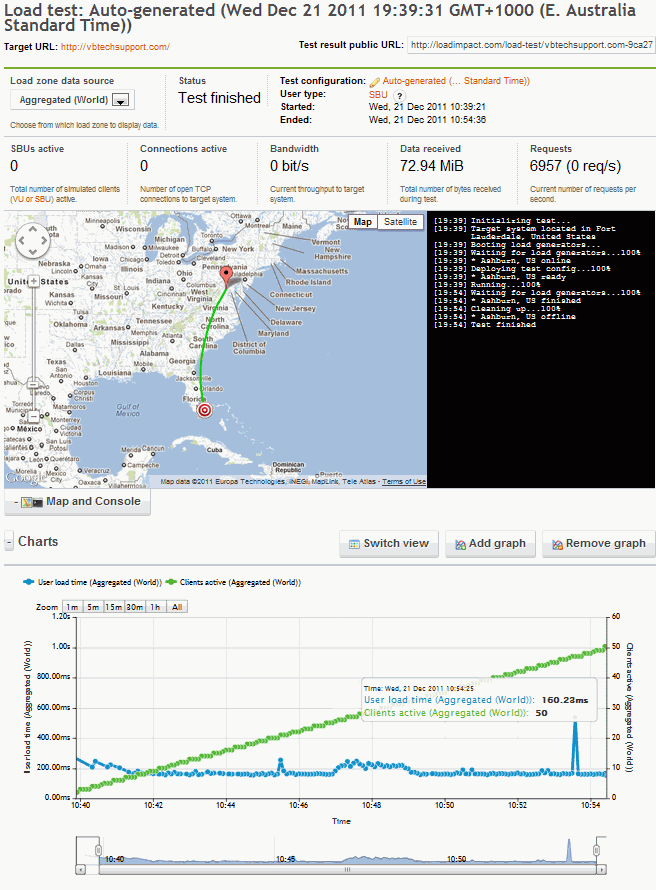656x890 pixels.
Task: Click the red target marker in Florida
Action: pyautogui.click(x=205, y=409)
